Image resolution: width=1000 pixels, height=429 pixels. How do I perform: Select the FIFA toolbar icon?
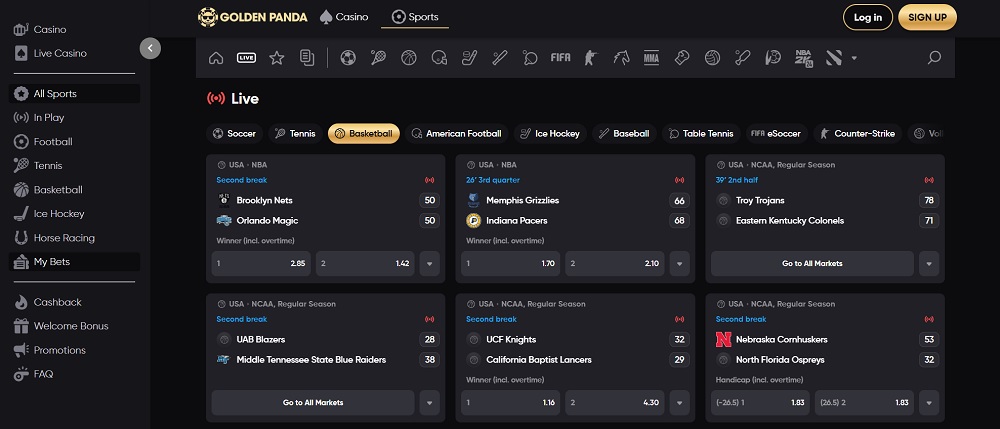561,58
